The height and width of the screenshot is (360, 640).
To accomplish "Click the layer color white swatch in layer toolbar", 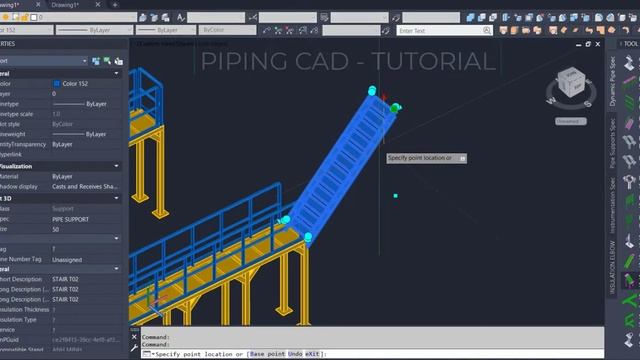I will point(34,17).
